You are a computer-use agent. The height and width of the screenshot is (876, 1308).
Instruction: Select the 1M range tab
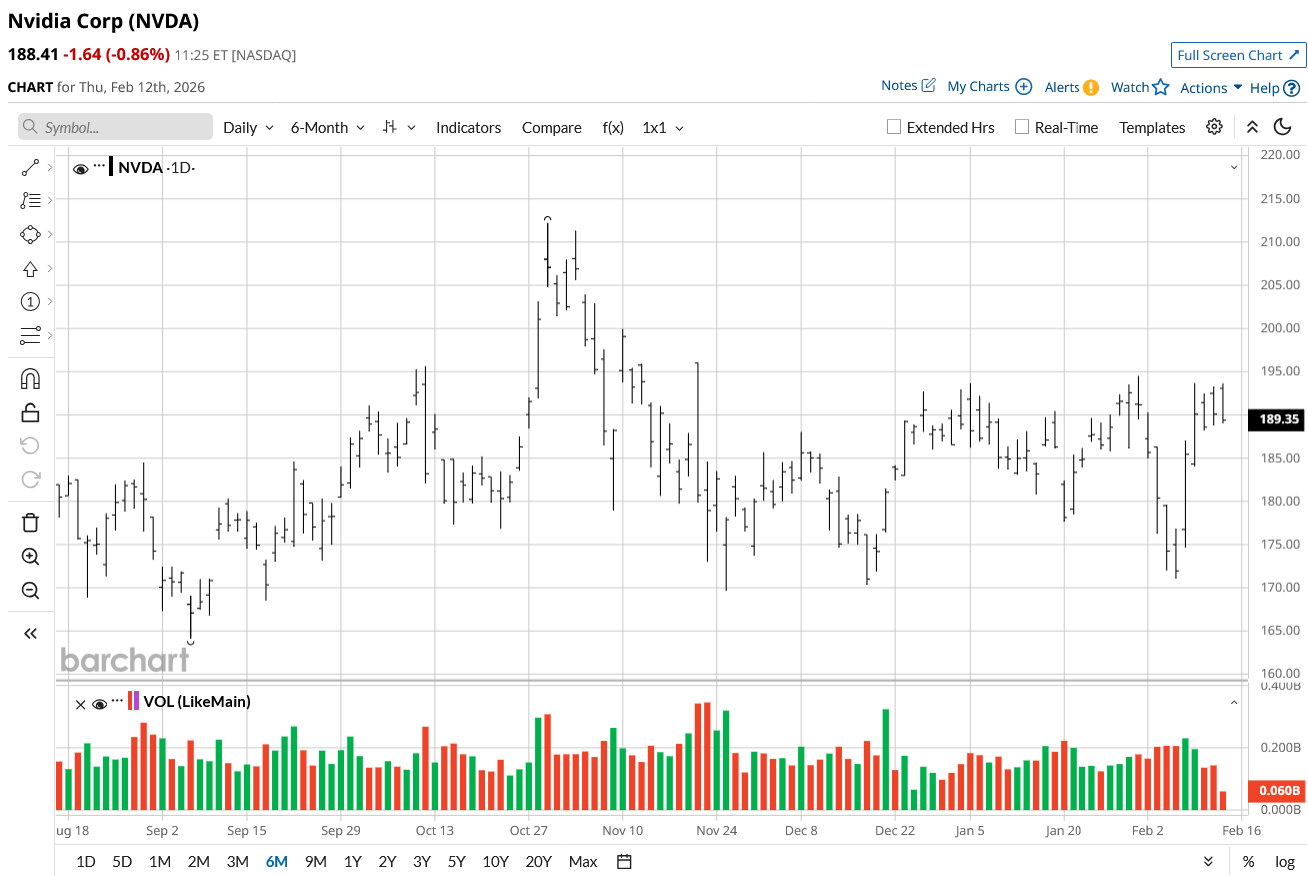[x=159, y=862]
